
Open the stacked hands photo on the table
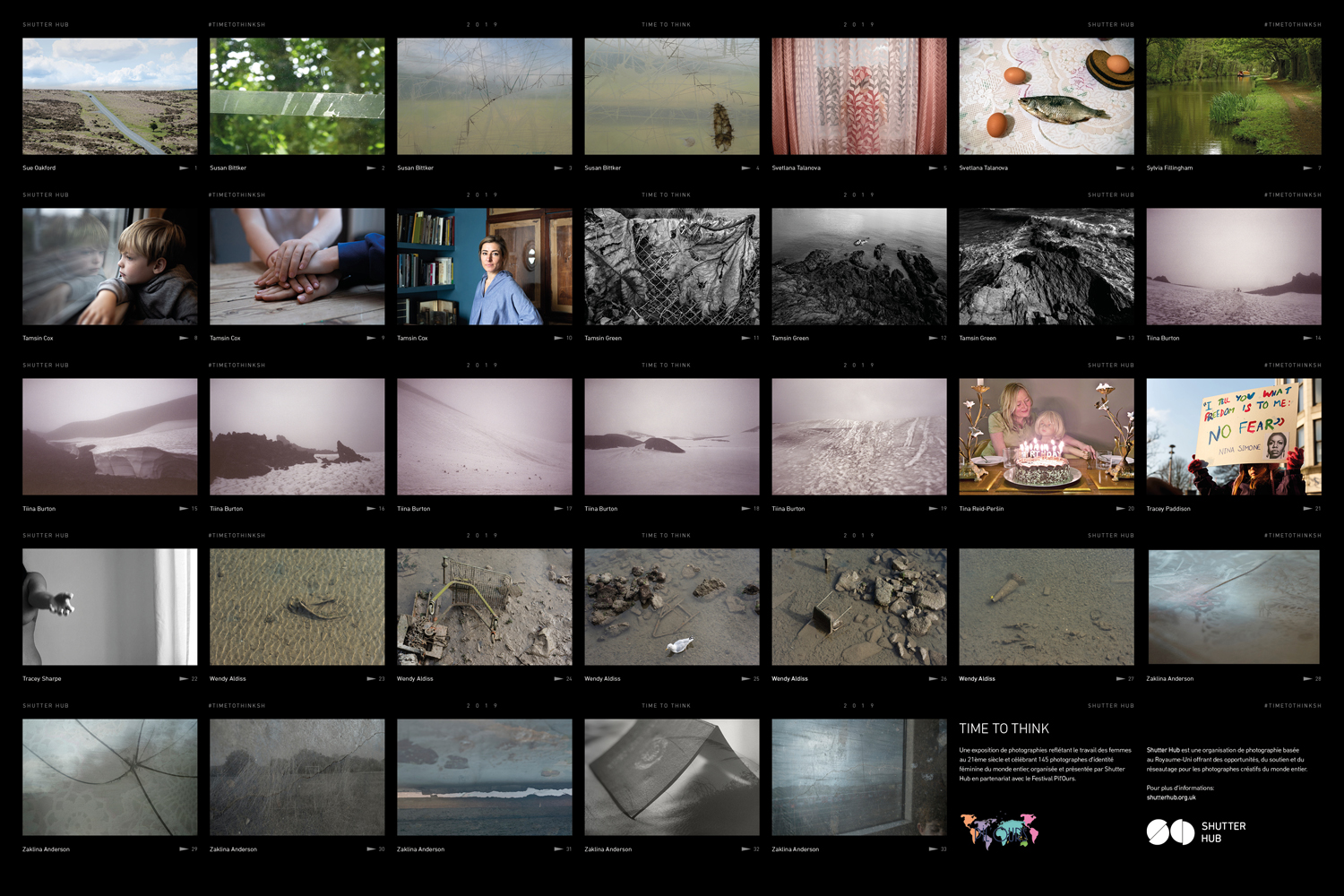[x=297, y=266]
